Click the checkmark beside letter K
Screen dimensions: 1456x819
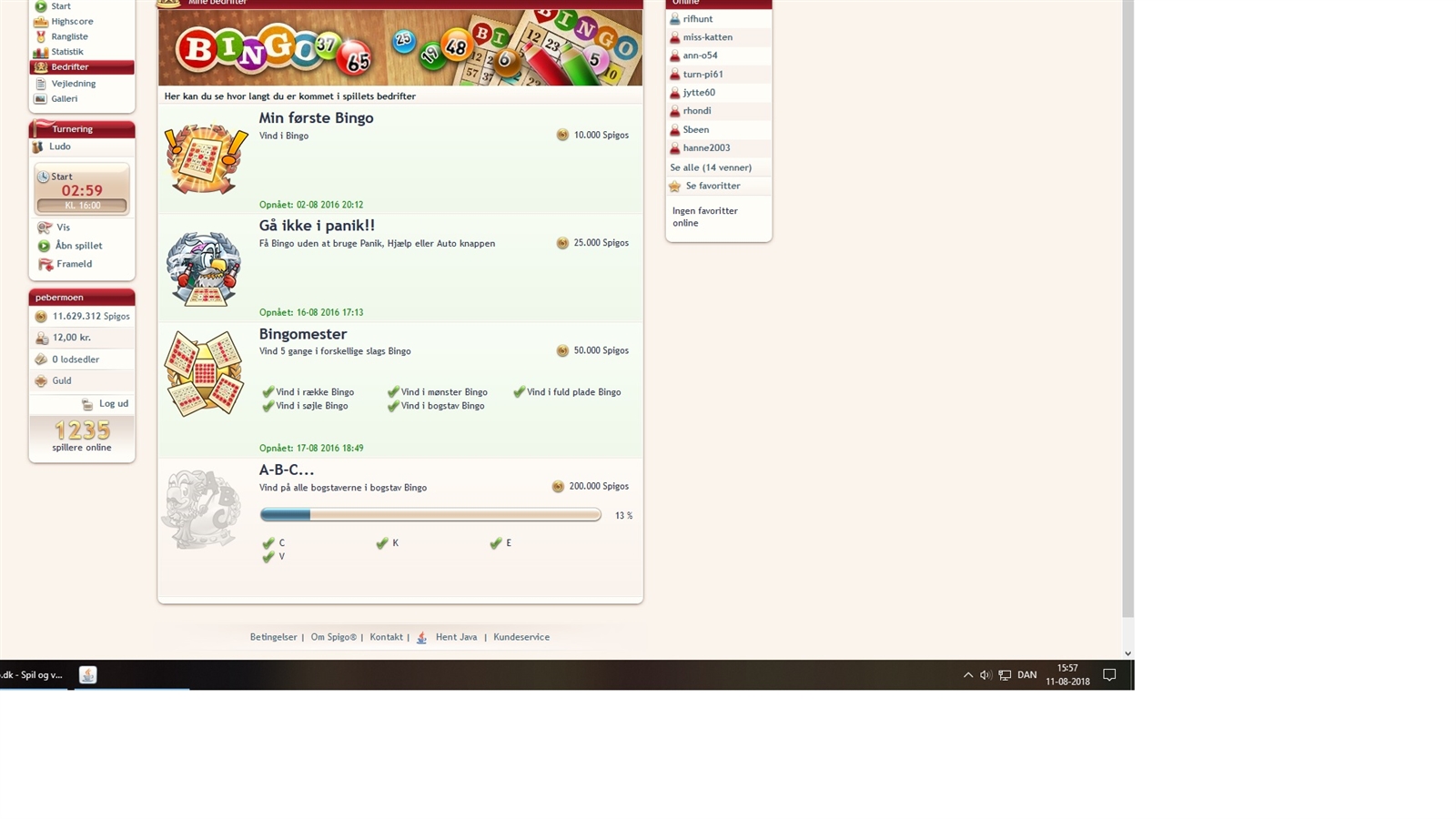382,543
